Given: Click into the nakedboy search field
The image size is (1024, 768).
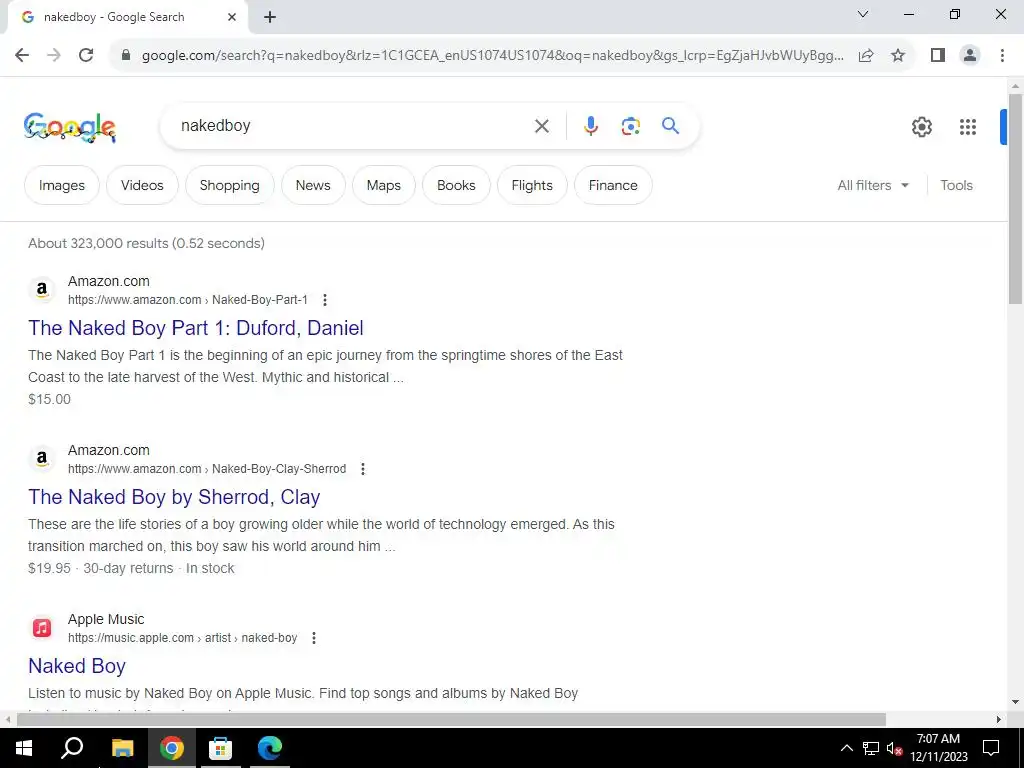Looking at the screenshot, I should (x=353, y=126).
